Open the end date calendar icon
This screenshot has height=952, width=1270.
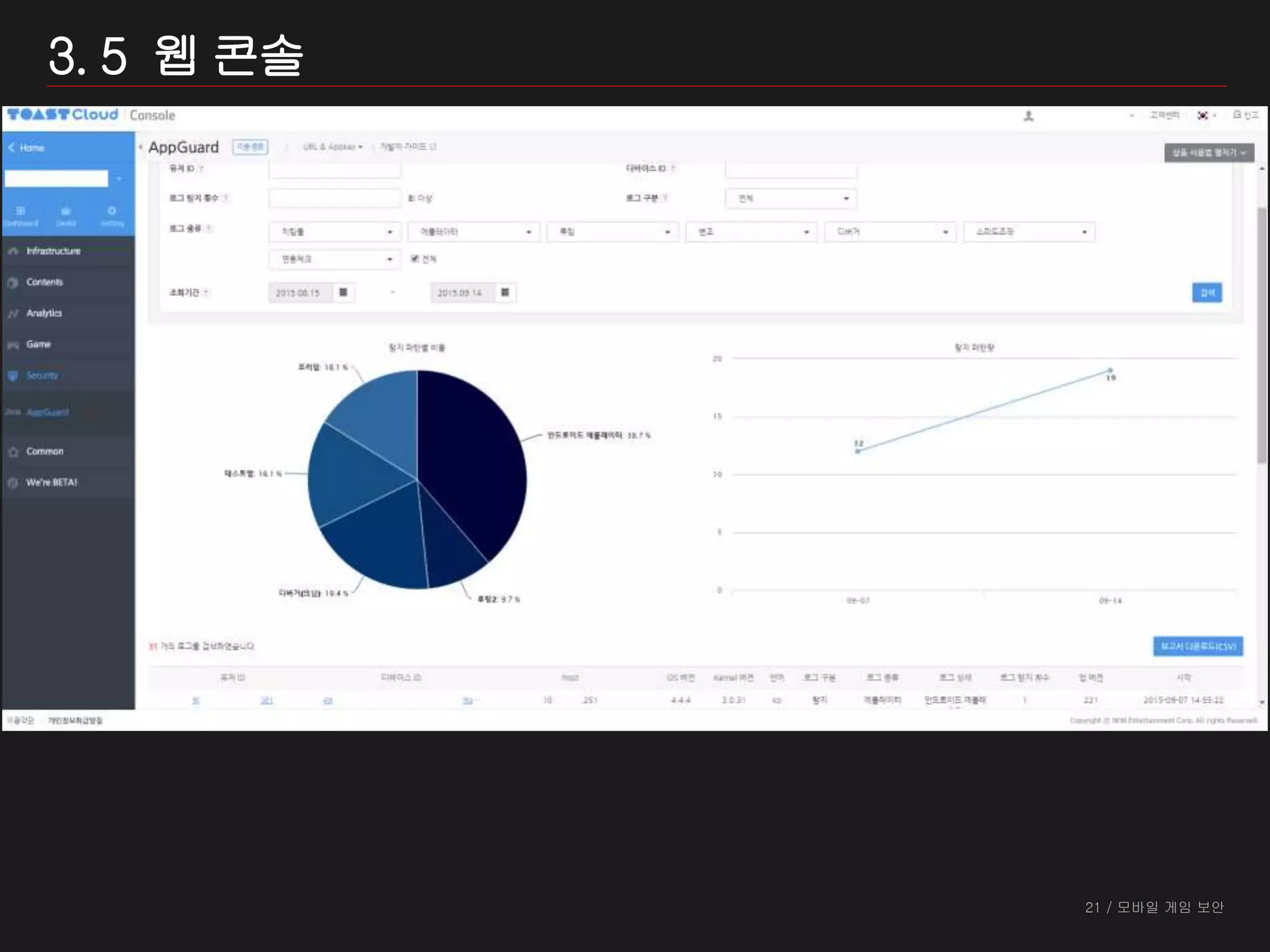505,293
